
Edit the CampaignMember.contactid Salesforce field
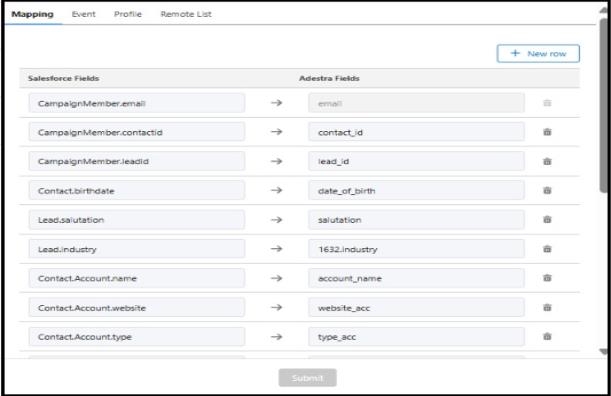click(x=137, y=132)
